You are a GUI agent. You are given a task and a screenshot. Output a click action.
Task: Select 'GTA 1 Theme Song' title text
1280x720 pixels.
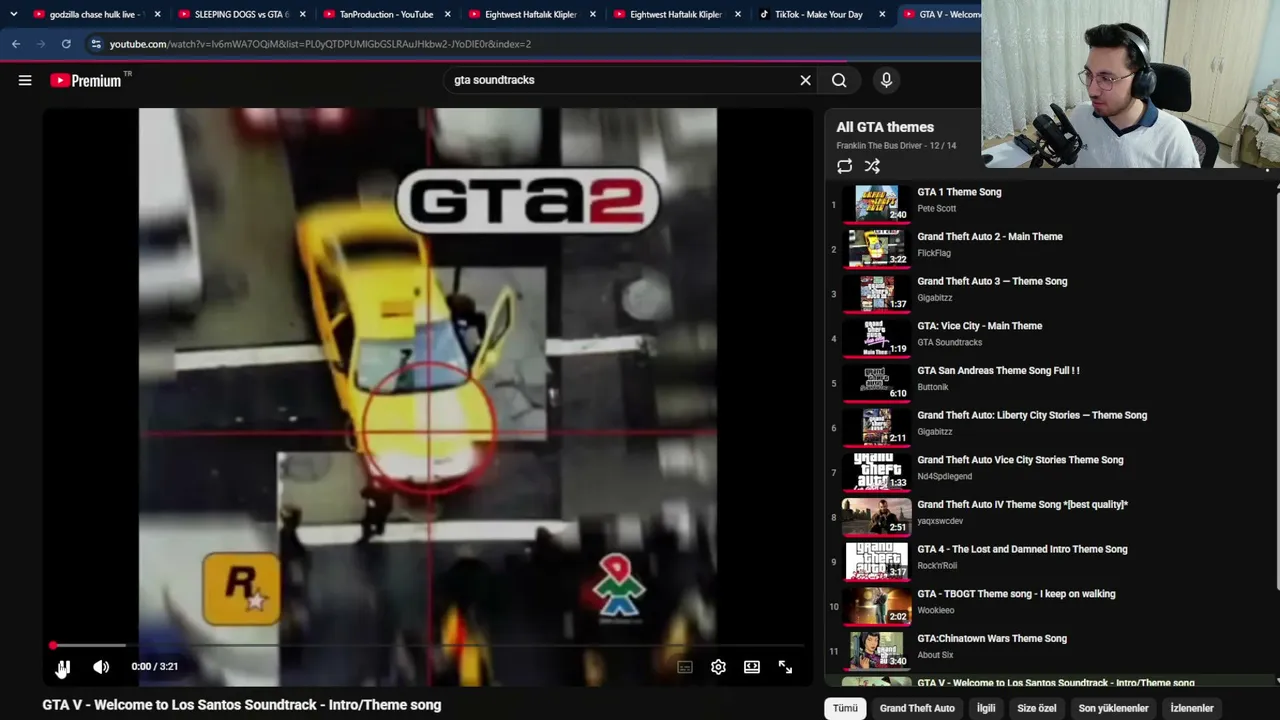[x=959, y=192]
